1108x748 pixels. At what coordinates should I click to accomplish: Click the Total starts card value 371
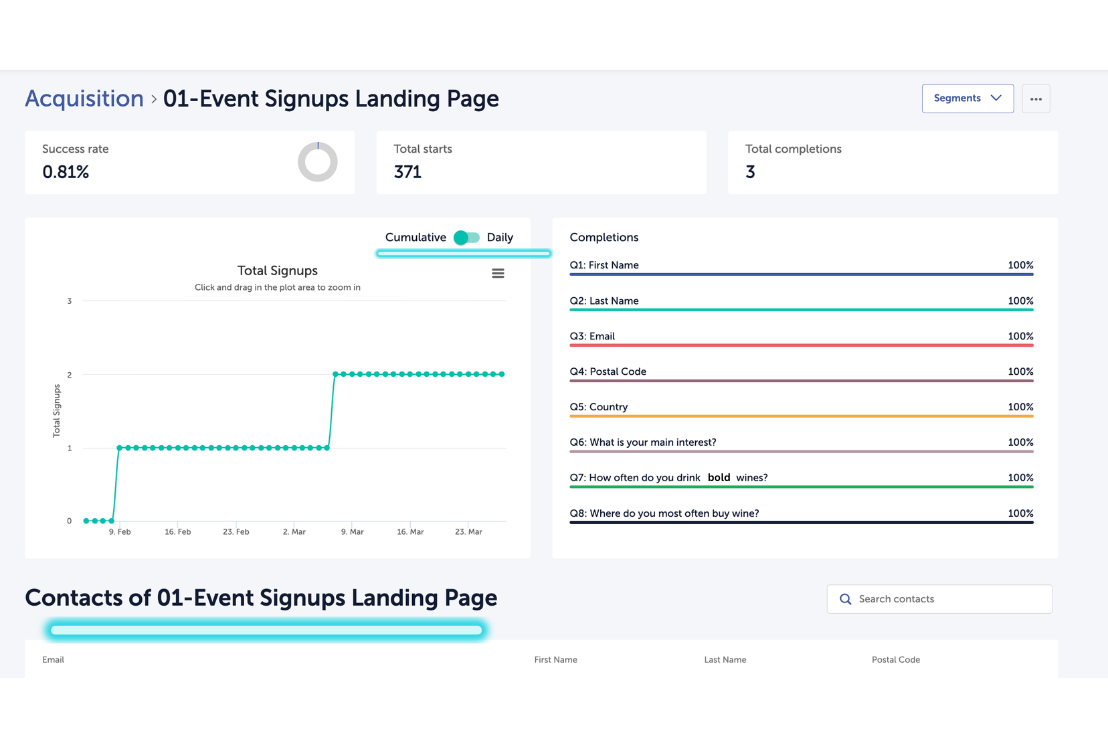pos(408,172)
